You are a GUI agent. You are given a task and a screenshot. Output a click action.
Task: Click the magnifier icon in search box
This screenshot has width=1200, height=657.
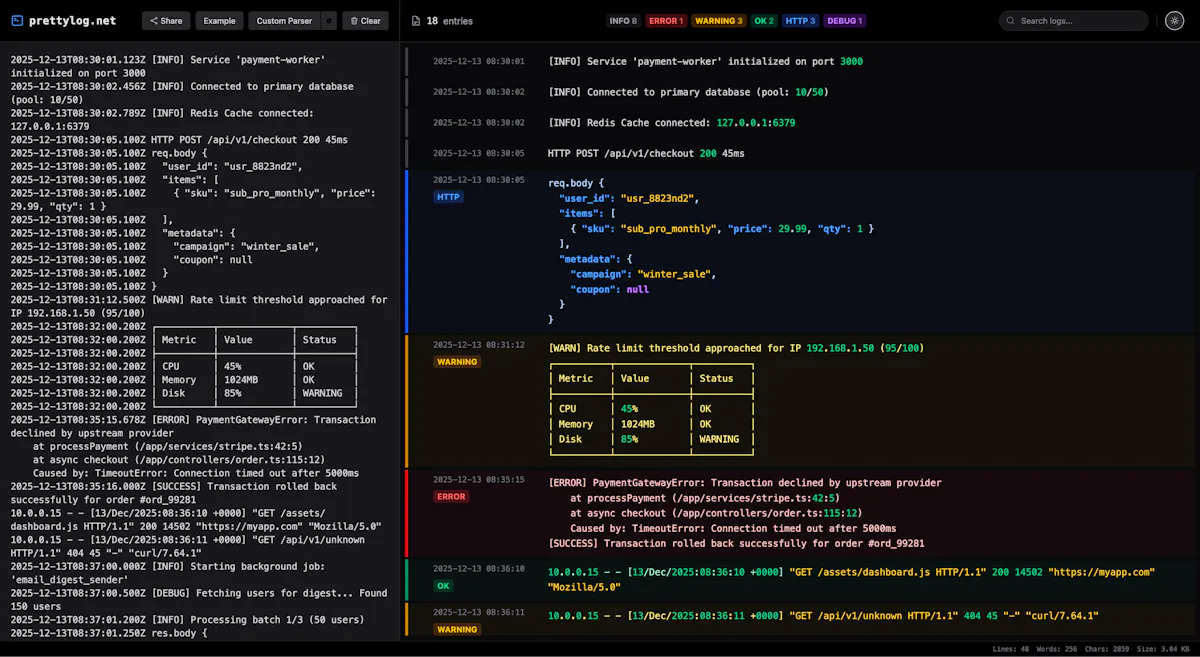pyautogui.click(x=1011, y=21)
